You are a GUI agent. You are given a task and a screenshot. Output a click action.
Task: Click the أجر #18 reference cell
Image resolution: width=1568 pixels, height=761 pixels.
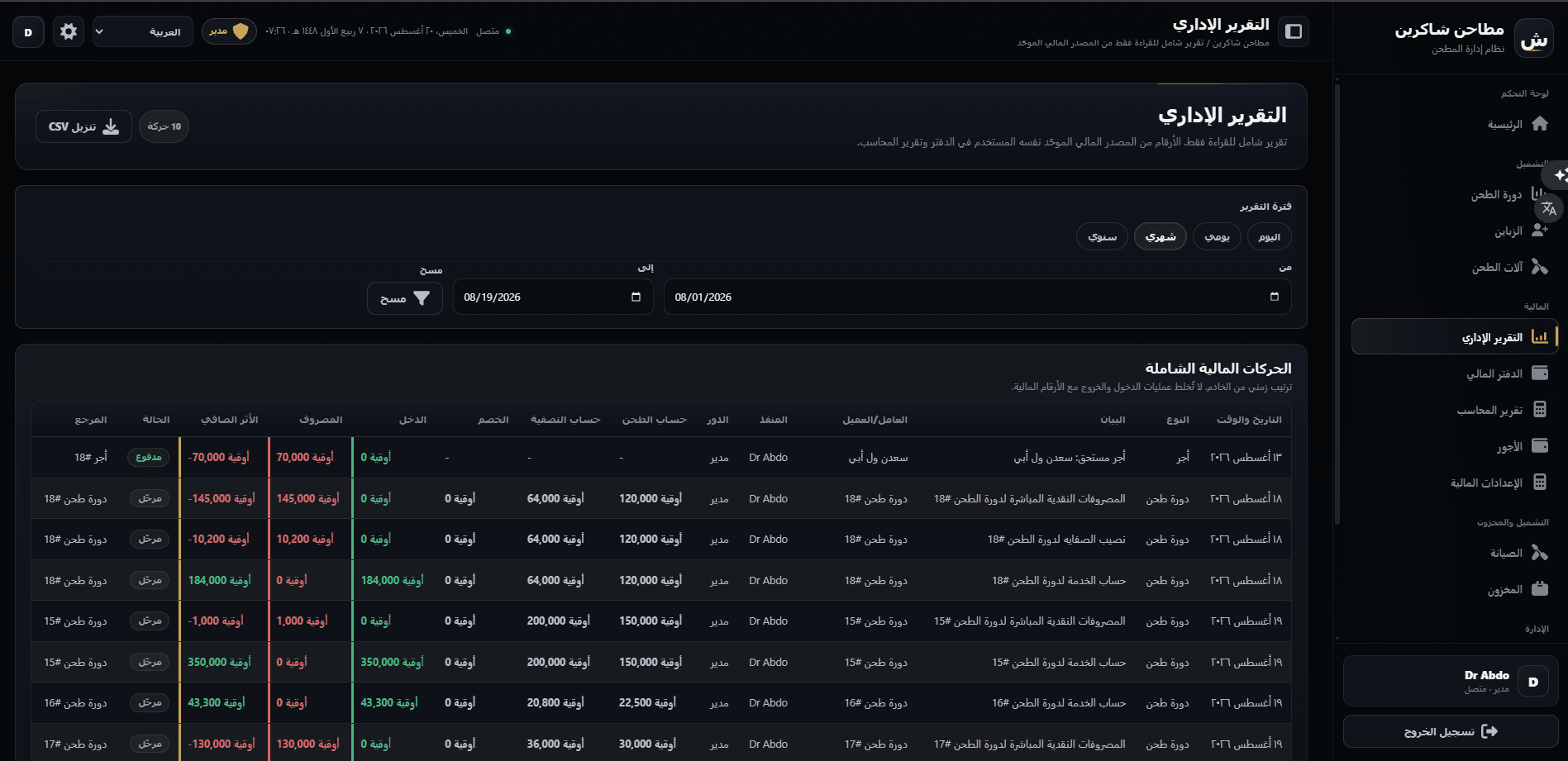coord(91,457)
